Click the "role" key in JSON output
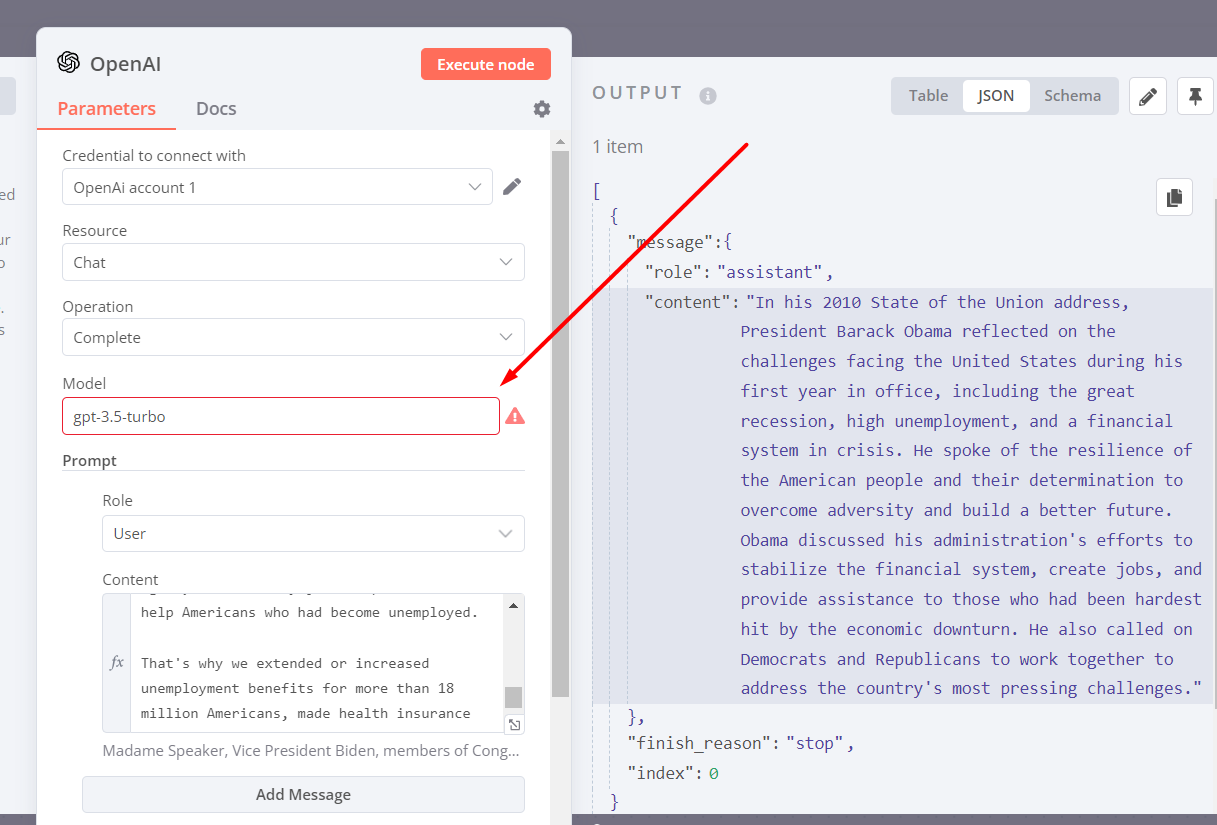The height and width of the screenshot is (825, 1217). click(x=672, y=272)
